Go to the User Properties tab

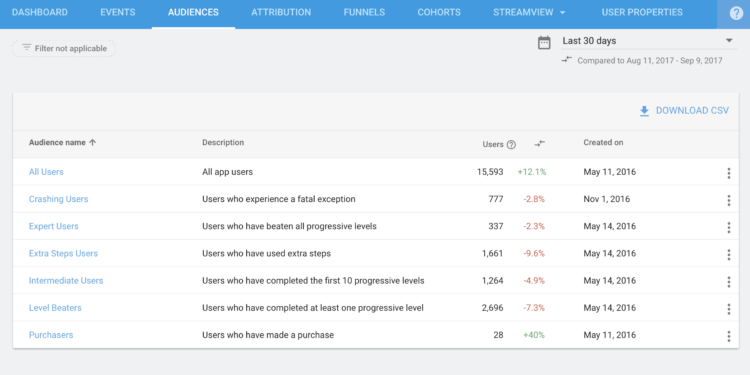point(642,13)
